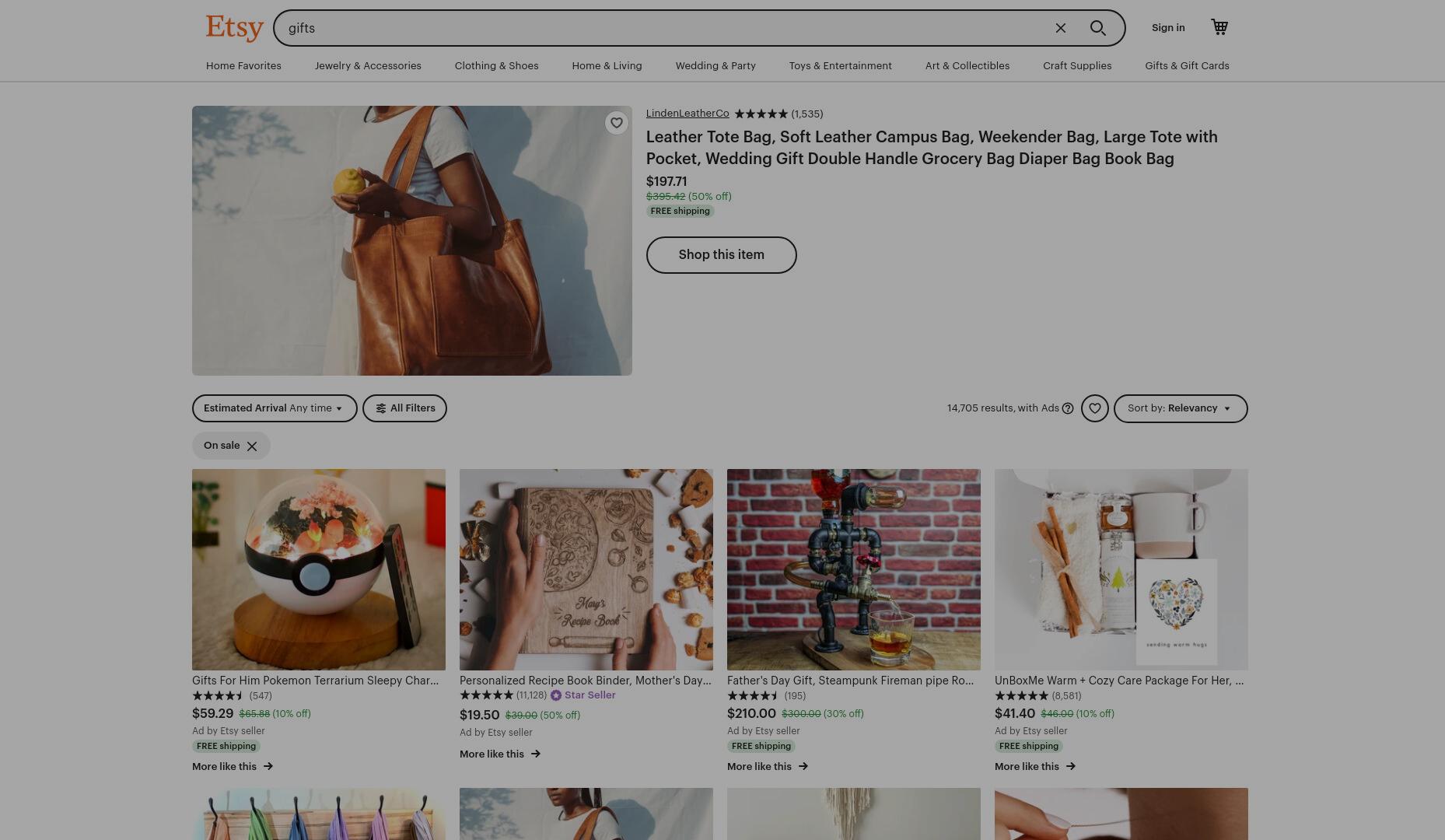Open Toys & Entertainment category
Viewport: 1445px width, 840px height.
tap(840, 66)
